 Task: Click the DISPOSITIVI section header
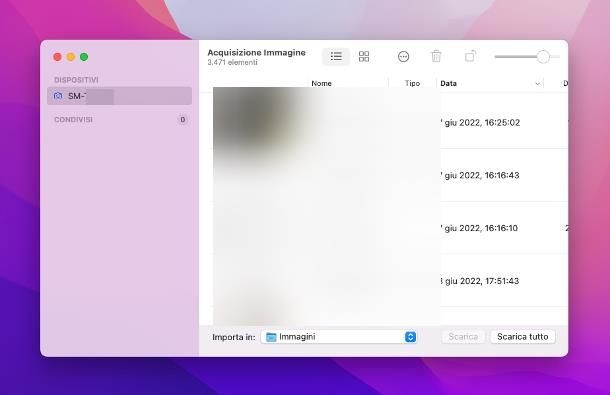(76, 80)
